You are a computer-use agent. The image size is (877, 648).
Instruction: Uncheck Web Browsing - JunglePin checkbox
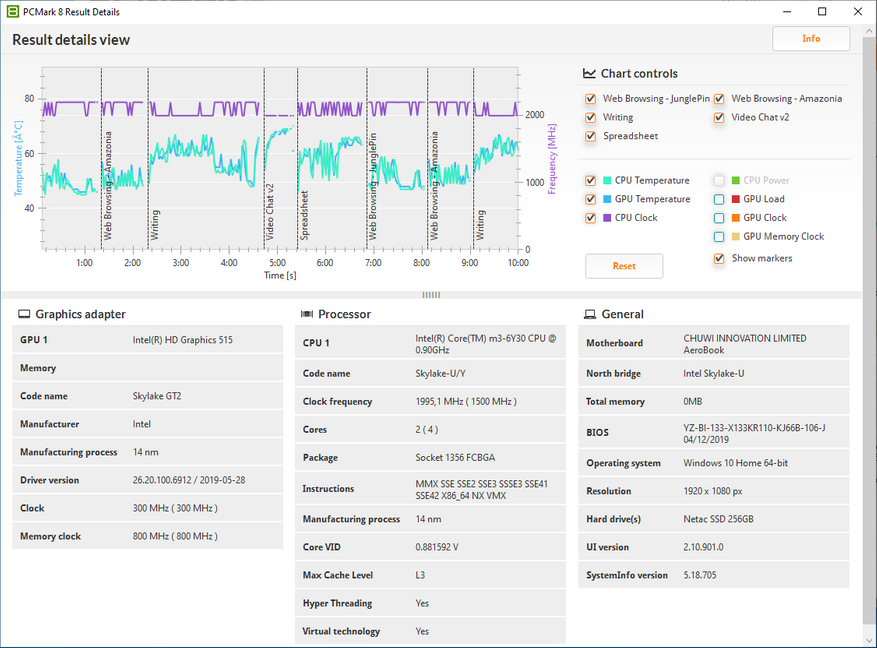(x=591, y=99)
